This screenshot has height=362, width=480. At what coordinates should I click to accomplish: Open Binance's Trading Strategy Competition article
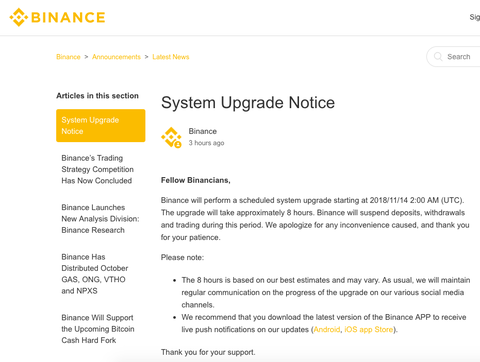click(x=97, y=169)
